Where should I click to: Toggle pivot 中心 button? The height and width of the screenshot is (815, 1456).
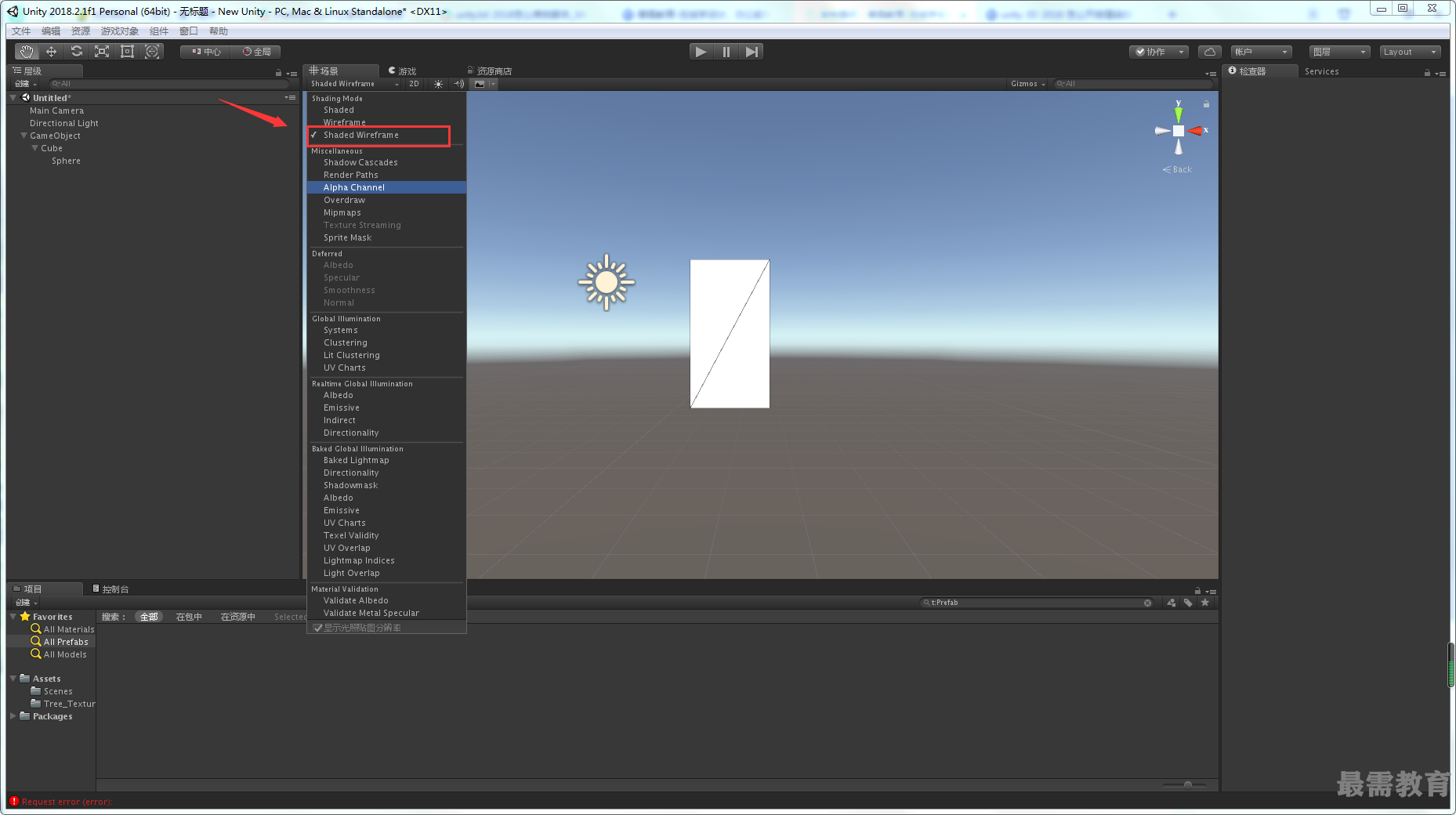click(x=206, y=52)
